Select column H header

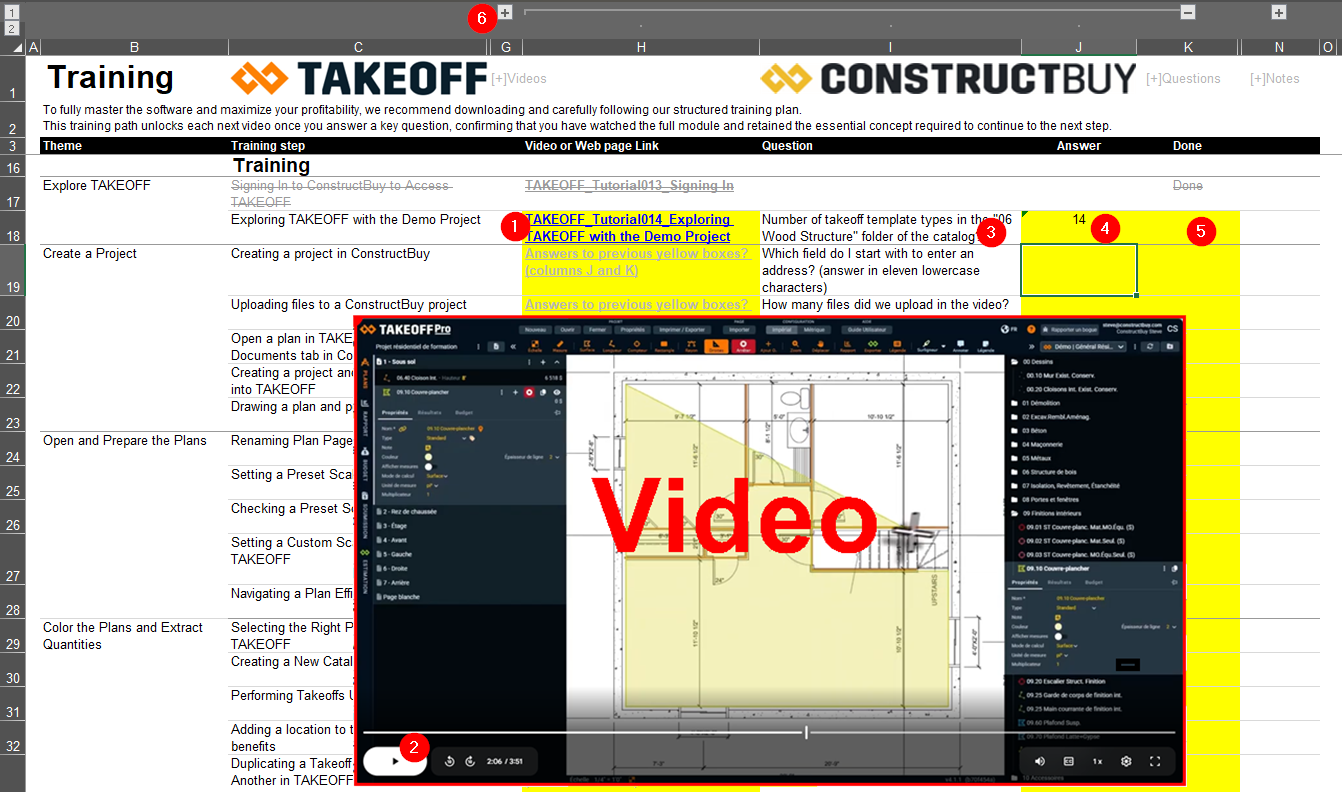coord(641,47)
